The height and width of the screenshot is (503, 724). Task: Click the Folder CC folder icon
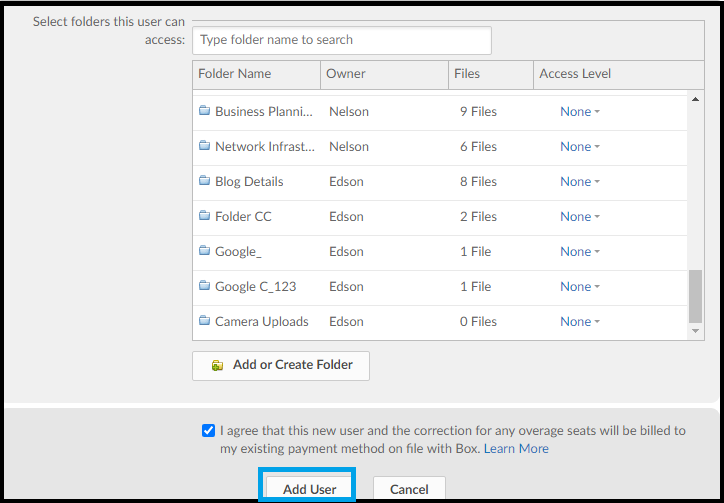click(204, 216)
